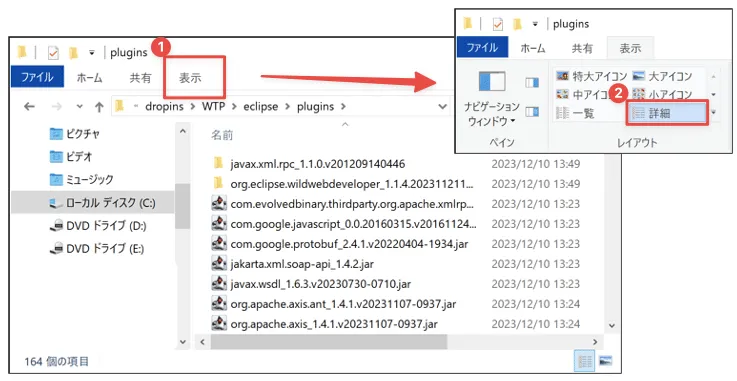Viewport: 737px width, 381px height.
Task: Go up one folder level arrow
Action: pos(99,107)
